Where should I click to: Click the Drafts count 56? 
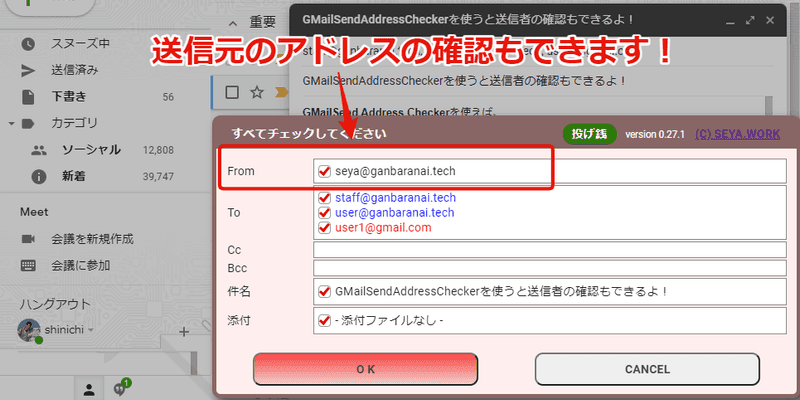(x=168, y=97)
